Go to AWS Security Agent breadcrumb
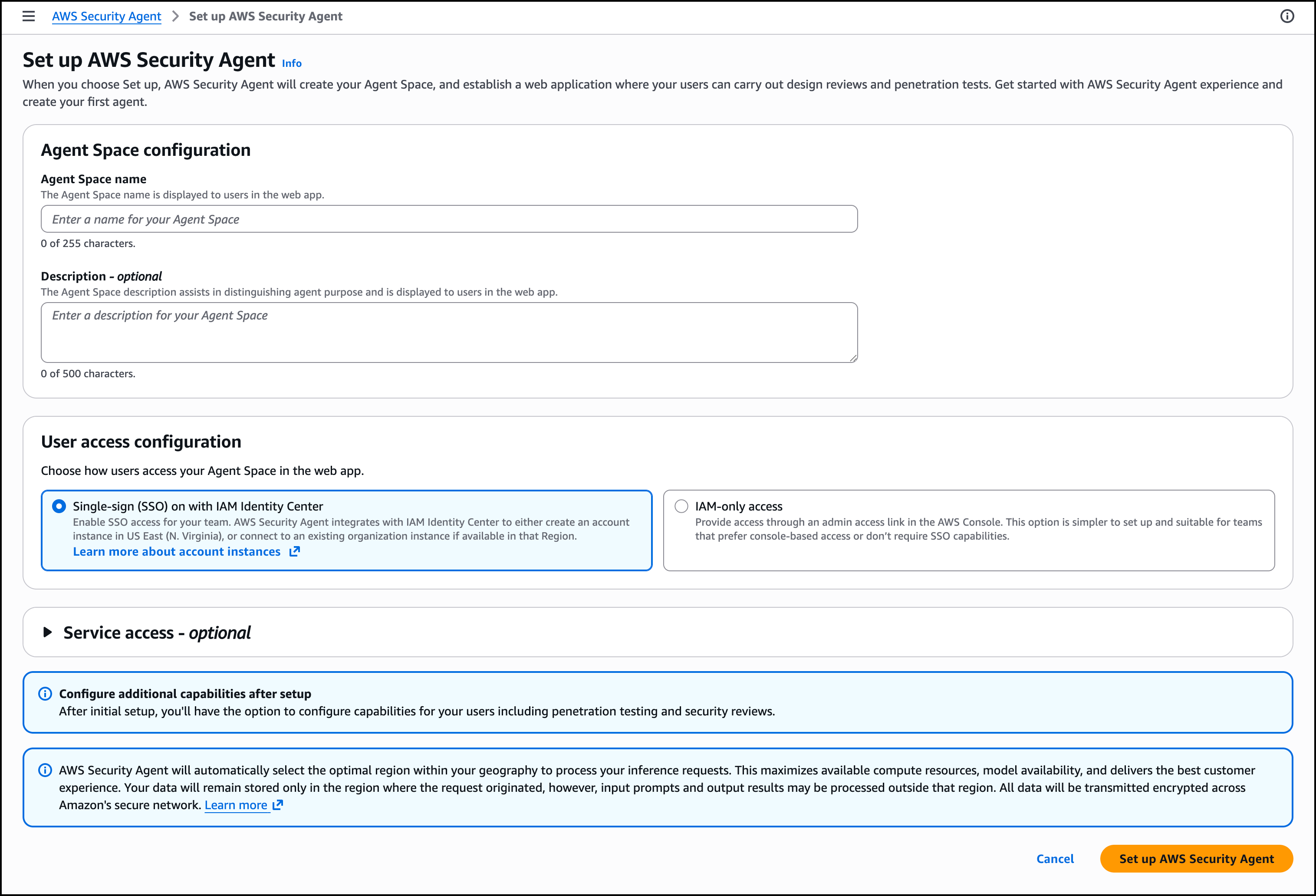Viewport: 1316px width, 896px height. coord(106,16)
